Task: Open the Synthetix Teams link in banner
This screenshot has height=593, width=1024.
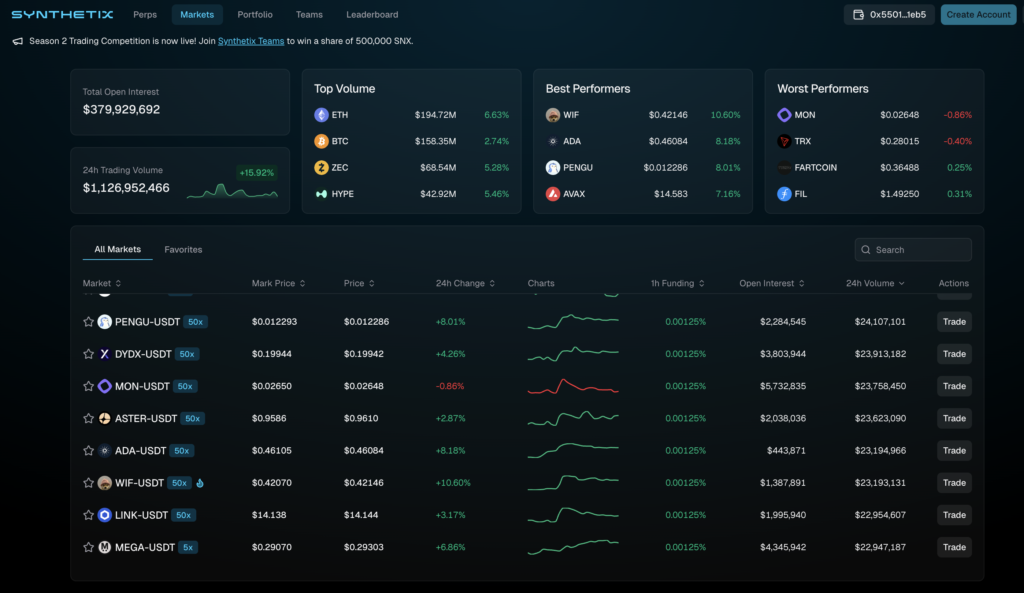Action: click(x=251, y=41)
